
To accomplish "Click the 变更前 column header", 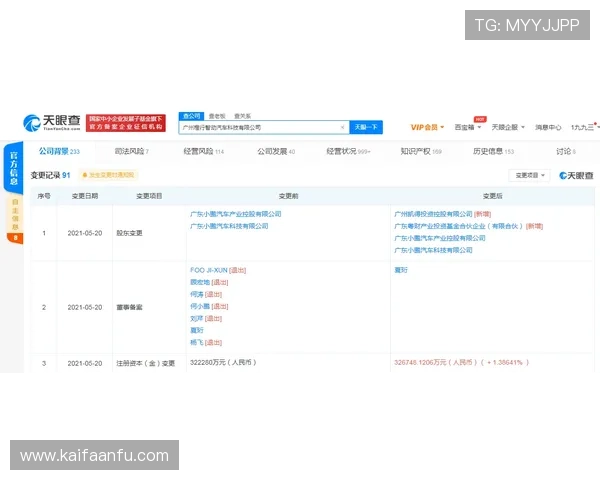I will (x=288, y=196).
